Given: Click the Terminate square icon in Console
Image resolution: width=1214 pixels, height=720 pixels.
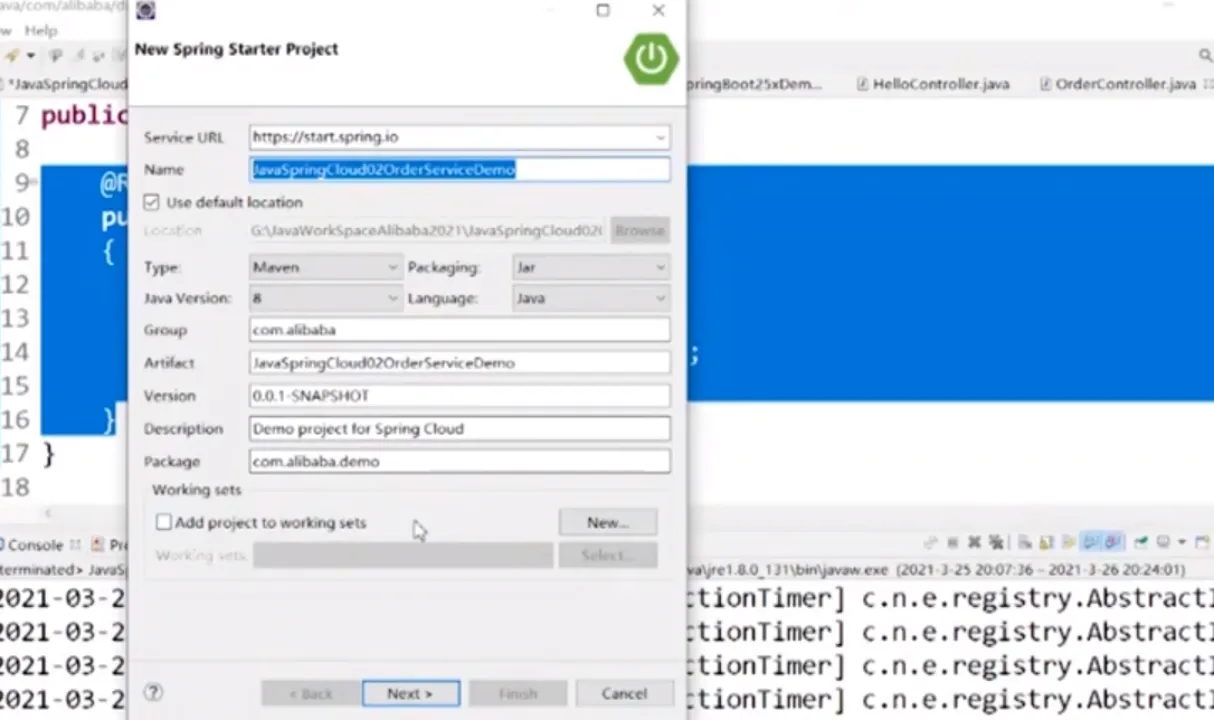Looking at the screenshot, I should 952,542.
